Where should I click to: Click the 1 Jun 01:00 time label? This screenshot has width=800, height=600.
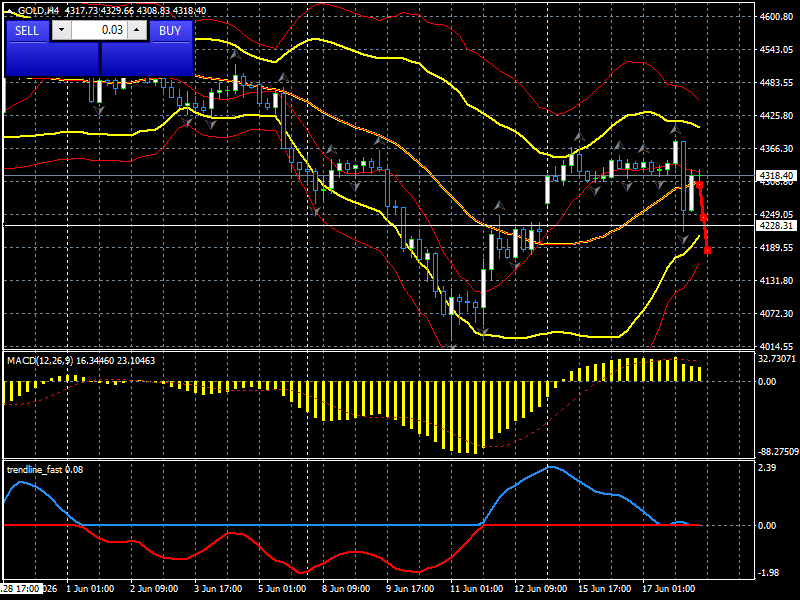(x=90, y=589)
